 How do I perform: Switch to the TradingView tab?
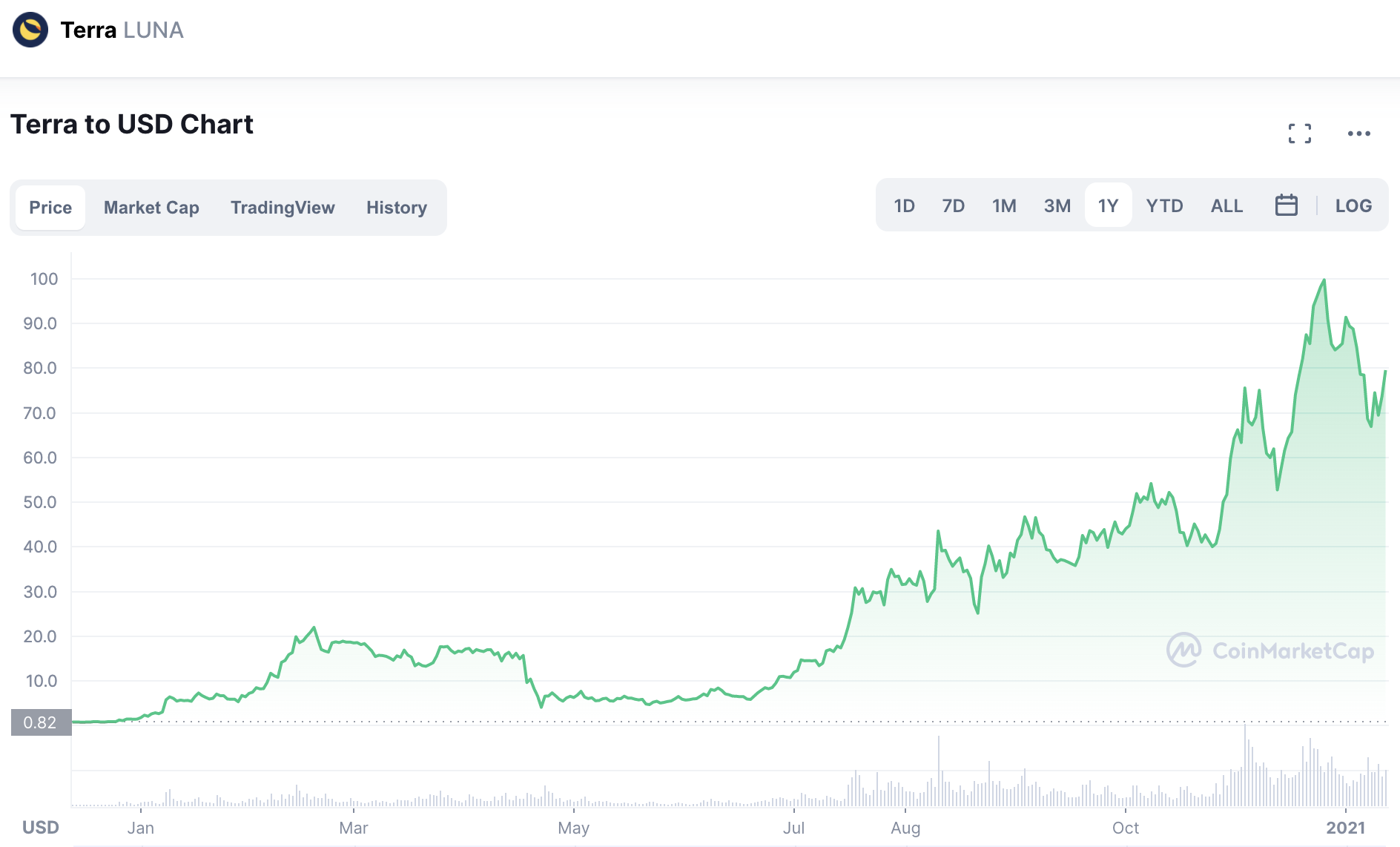coord(283,208)
